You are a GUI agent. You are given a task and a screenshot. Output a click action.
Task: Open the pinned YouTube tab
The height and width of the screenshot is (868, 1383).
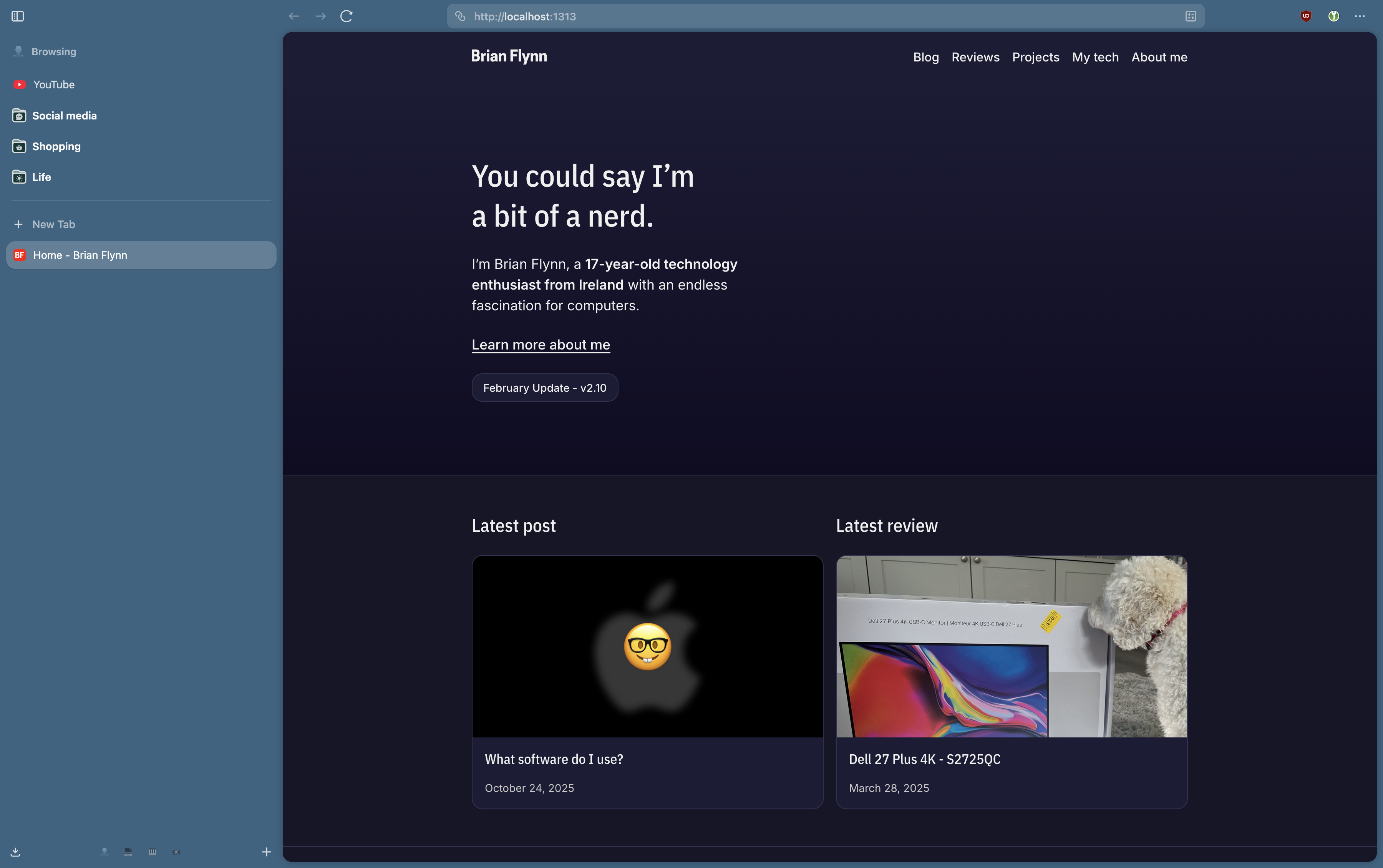pos(53,84)
